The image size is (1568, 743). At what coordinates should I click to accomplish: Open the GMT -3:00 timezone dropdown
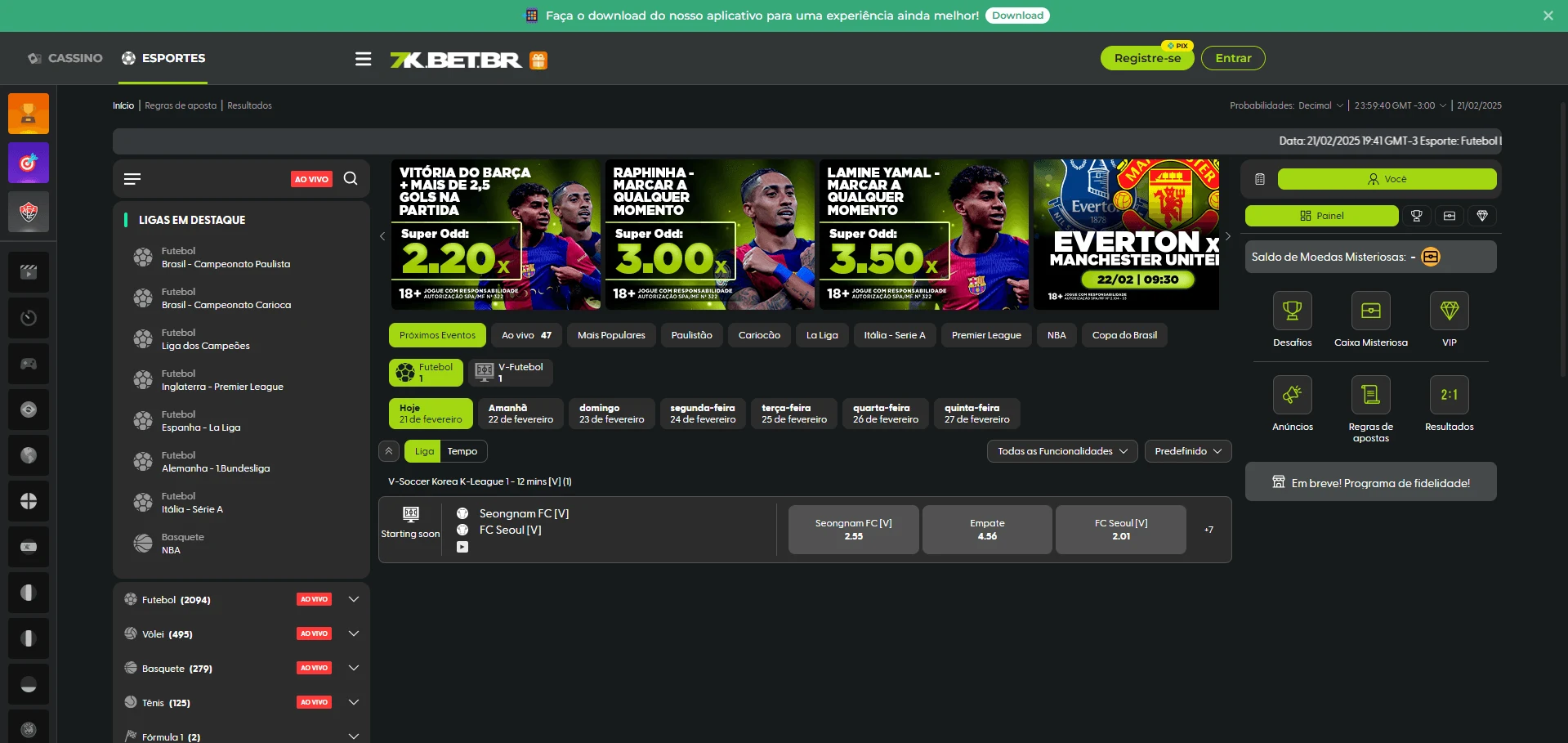tap(1400, 105)
